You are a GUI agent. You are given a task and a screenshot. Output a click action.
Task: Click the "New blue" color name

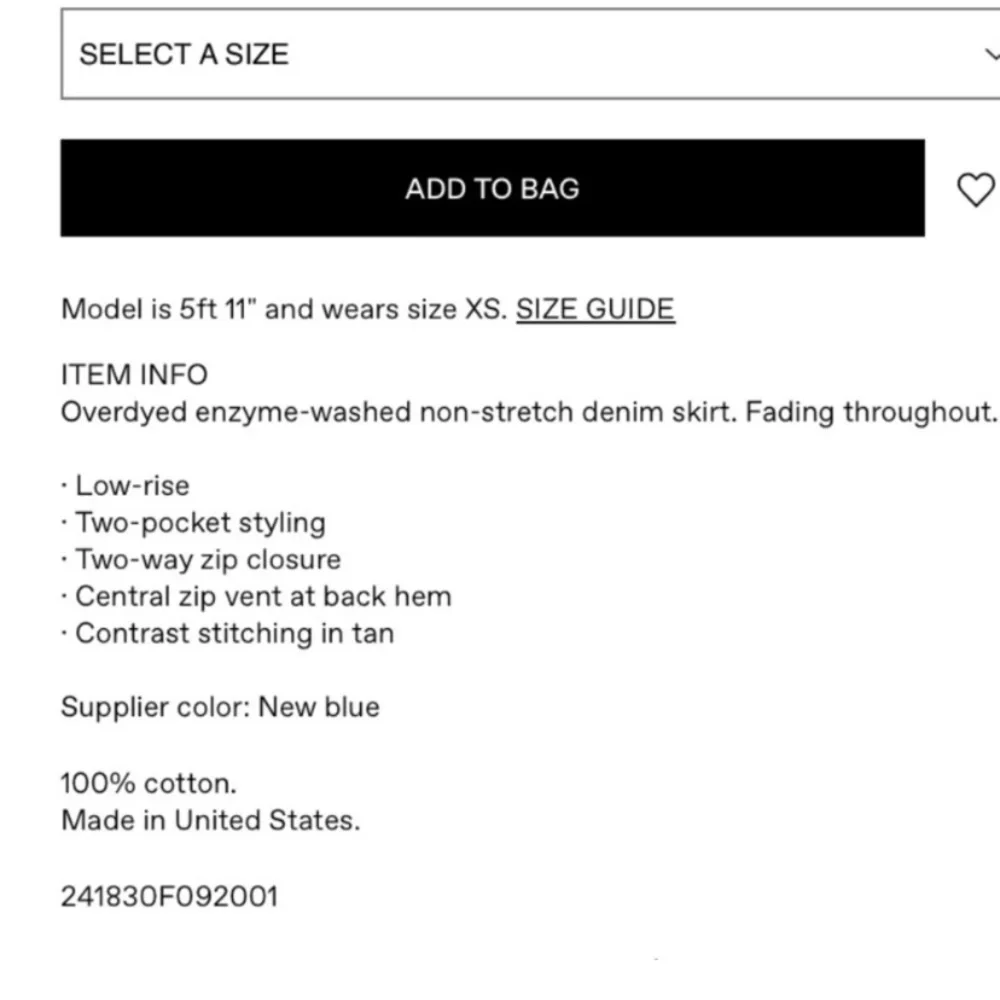coord(319,708)
